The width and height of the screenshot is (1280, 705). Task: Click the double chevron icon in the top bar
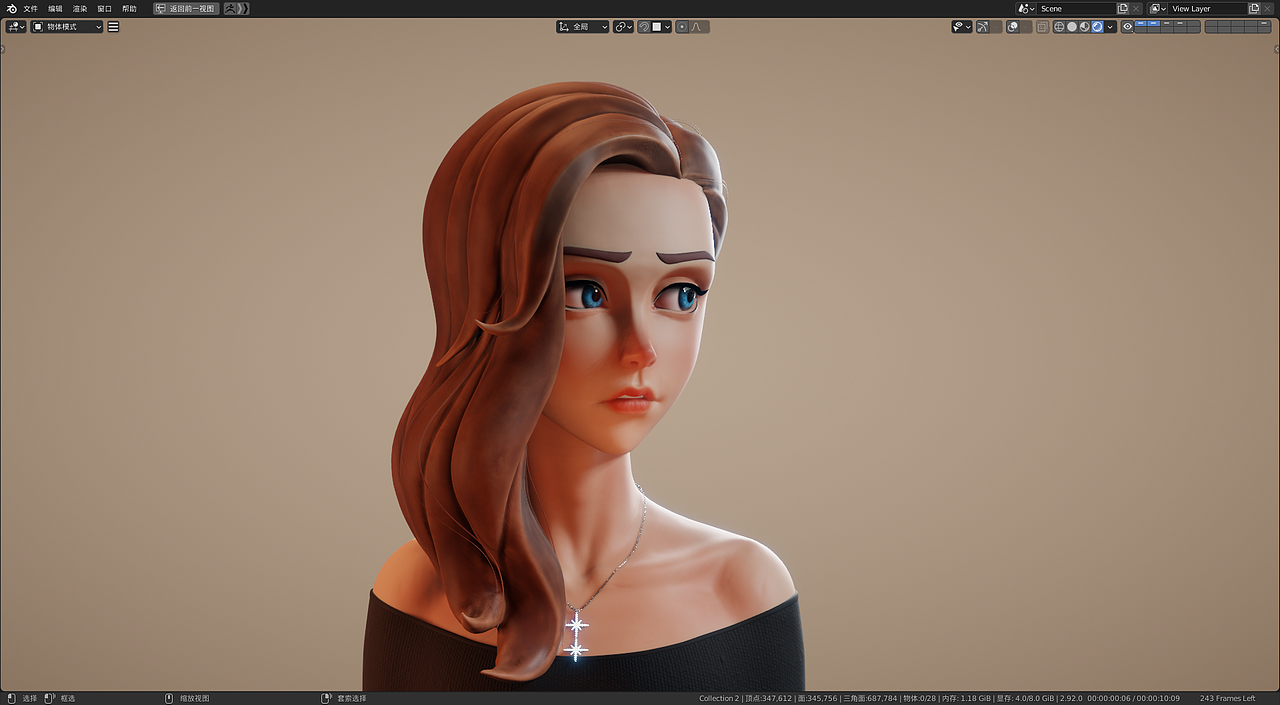click(x=244, y=8)
